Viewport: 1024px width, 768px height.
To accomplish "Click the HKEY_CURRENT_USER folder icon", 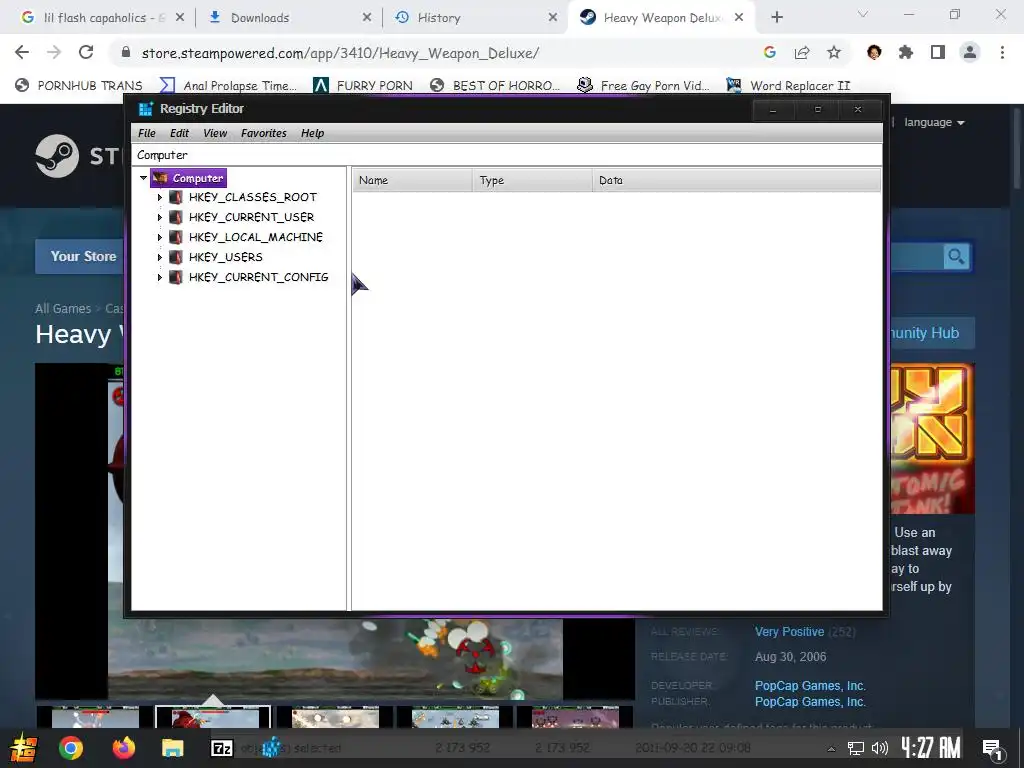I will (176, 217).
